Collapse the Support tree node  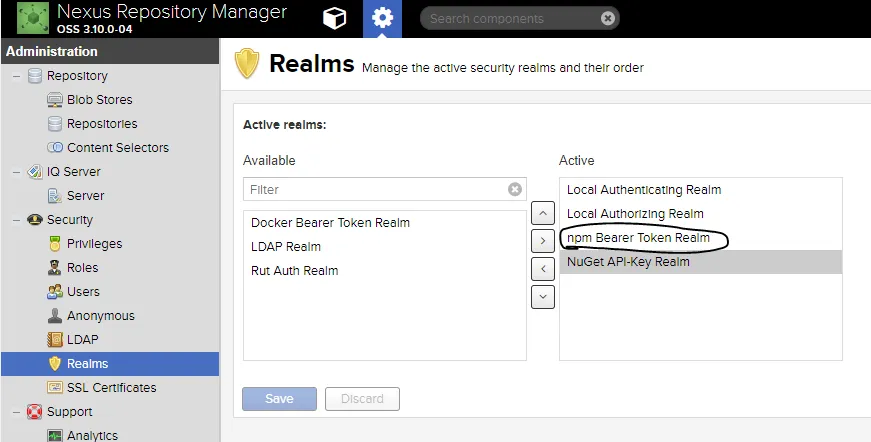[x=16, y=412]
